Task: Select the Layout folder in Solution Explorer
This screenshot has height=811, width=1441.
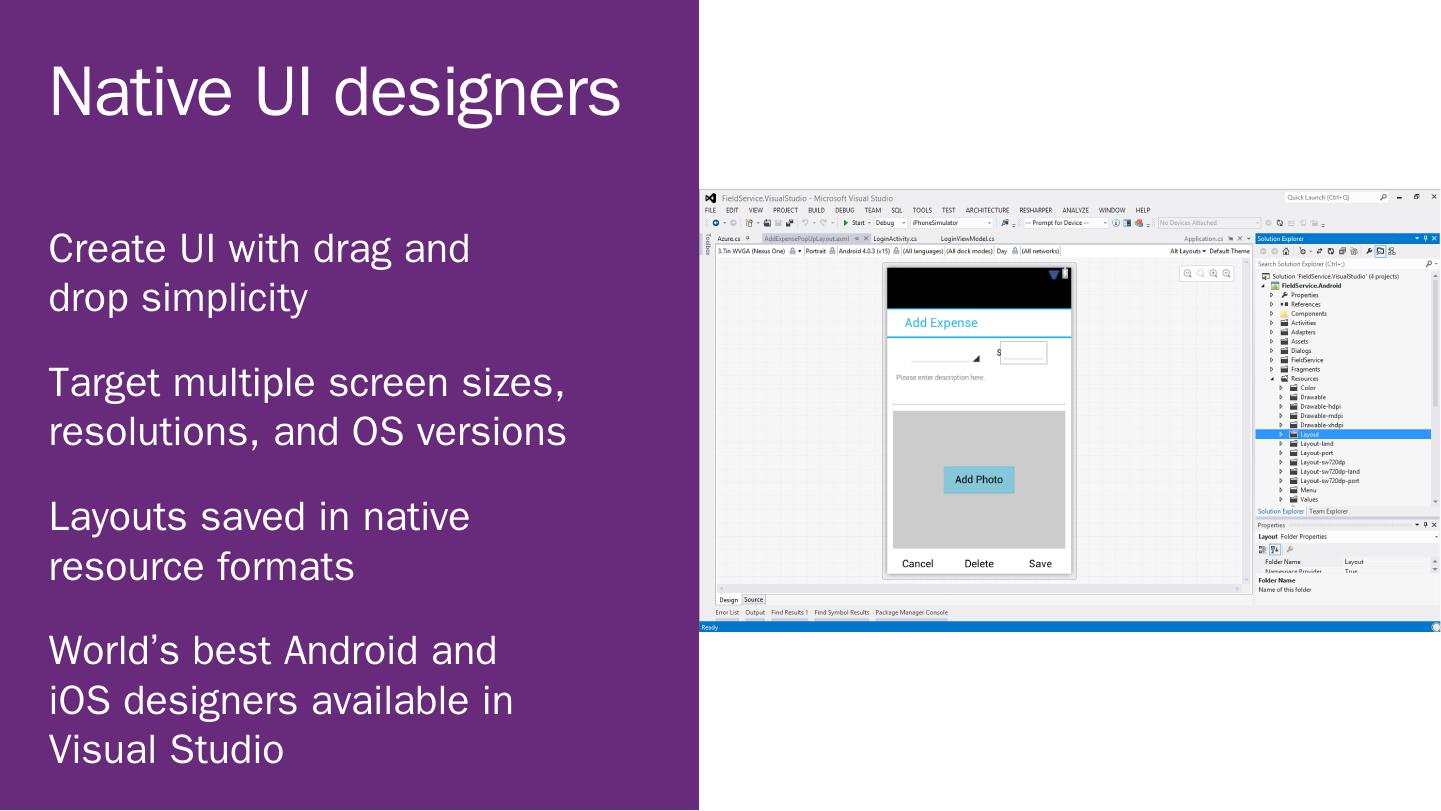Action: [x=1343, y=435]
